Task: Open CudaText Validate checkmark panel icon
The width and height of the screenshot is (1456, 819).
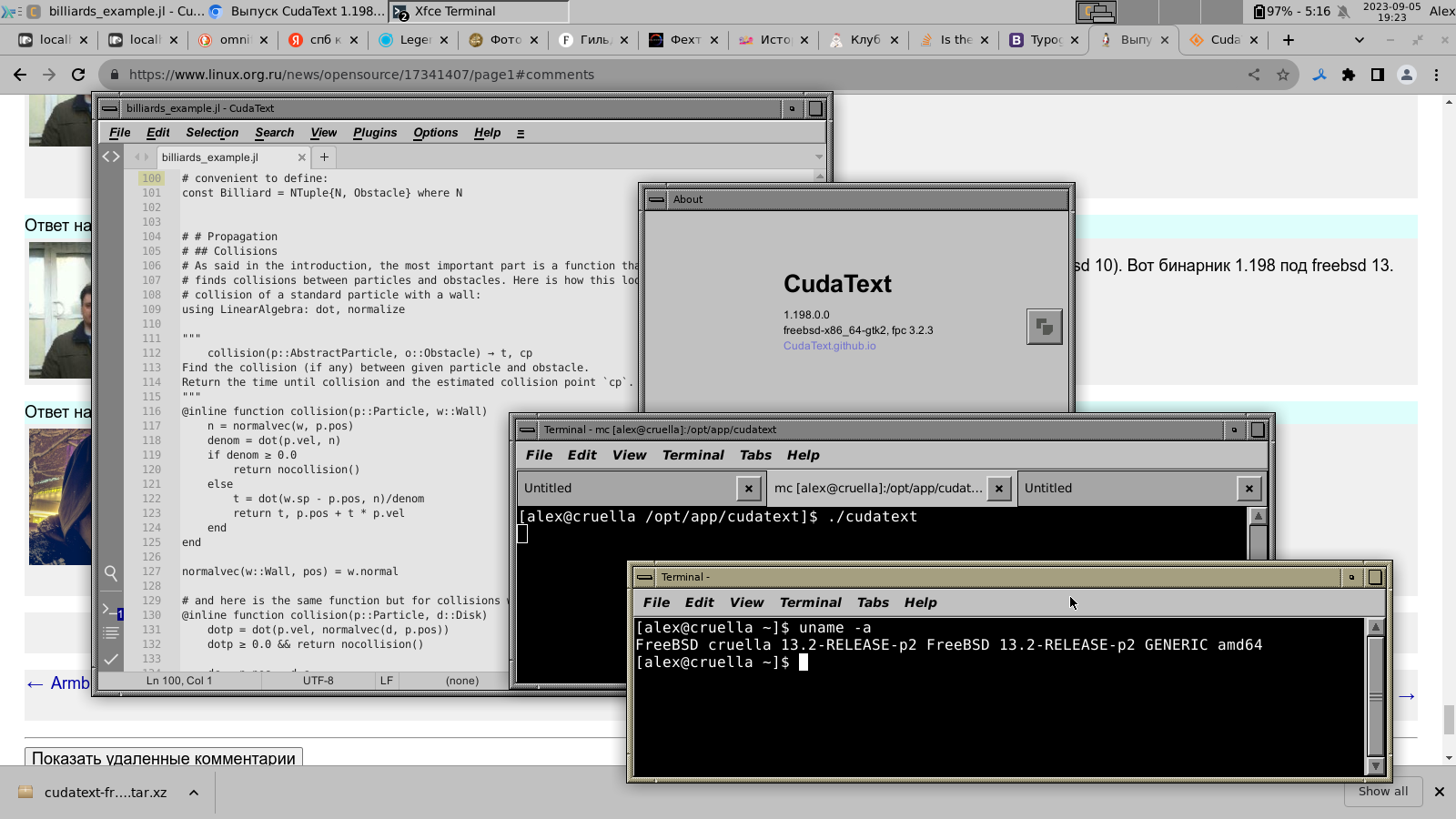Action: (x=111, y=658)
